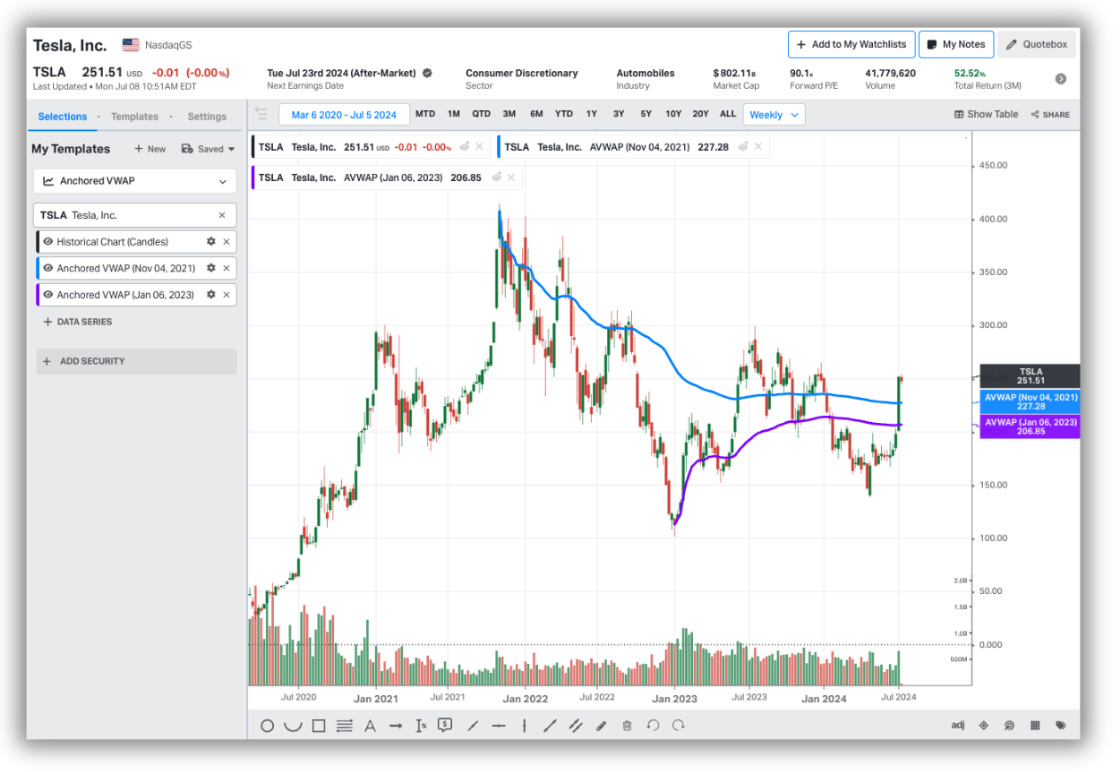Select the trend line tool
The height and width of the screenshot is (772, 1120).
(549, 726)
